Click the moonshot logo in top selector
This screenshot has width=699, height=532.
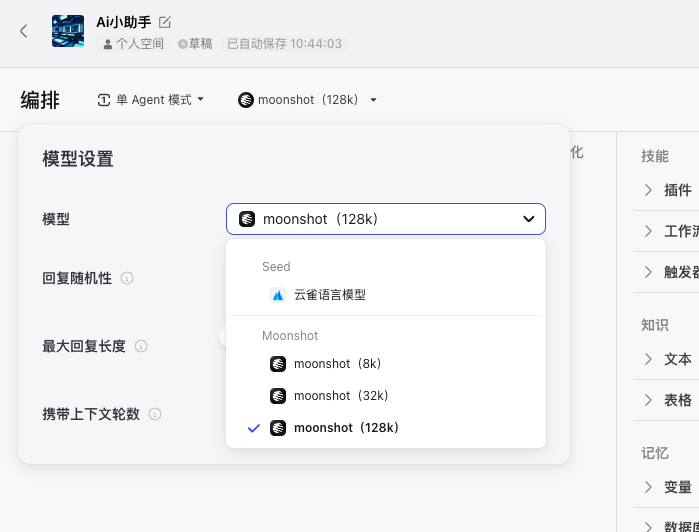coord(246,99)
